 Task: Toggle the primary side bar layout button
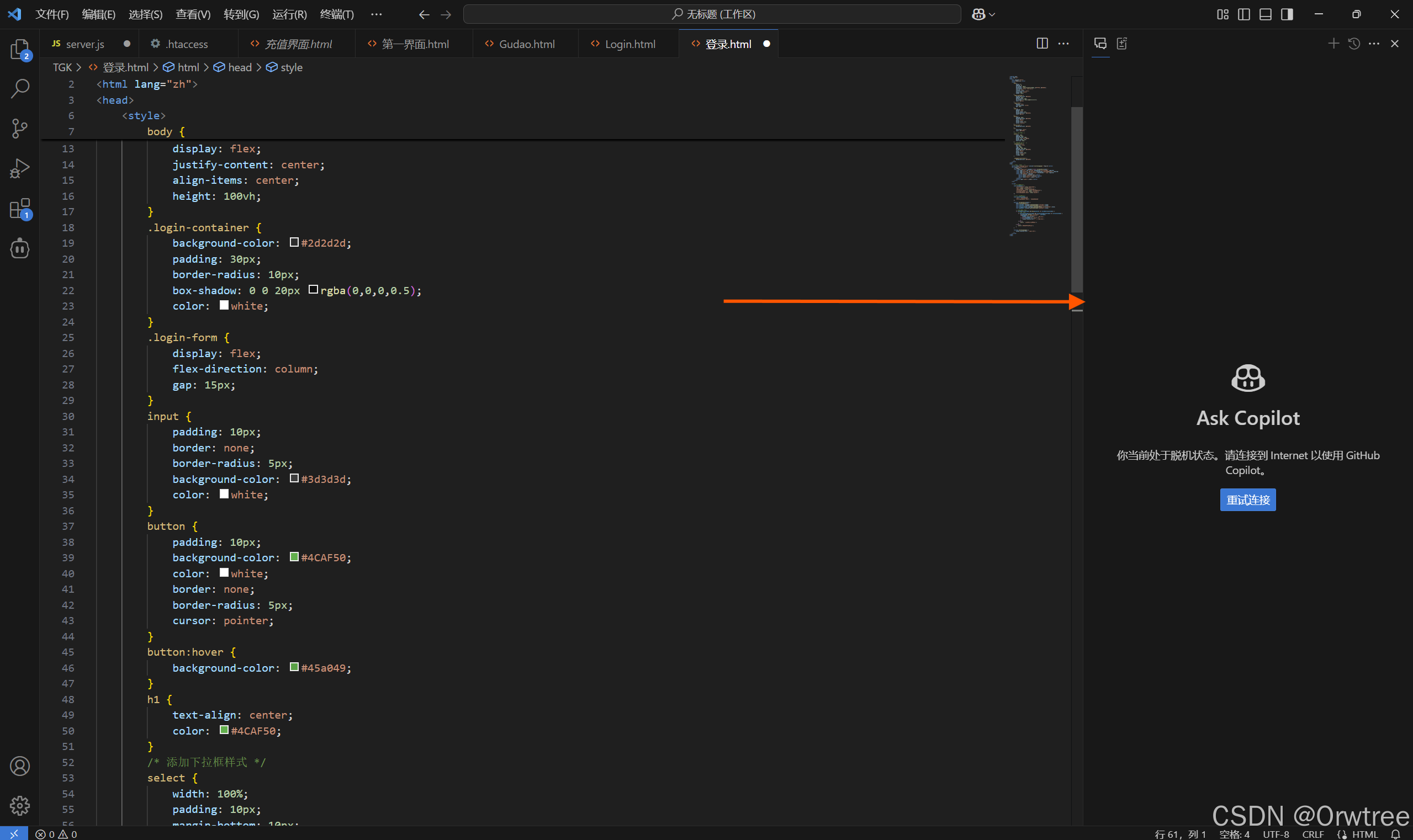coord(1243,14)
